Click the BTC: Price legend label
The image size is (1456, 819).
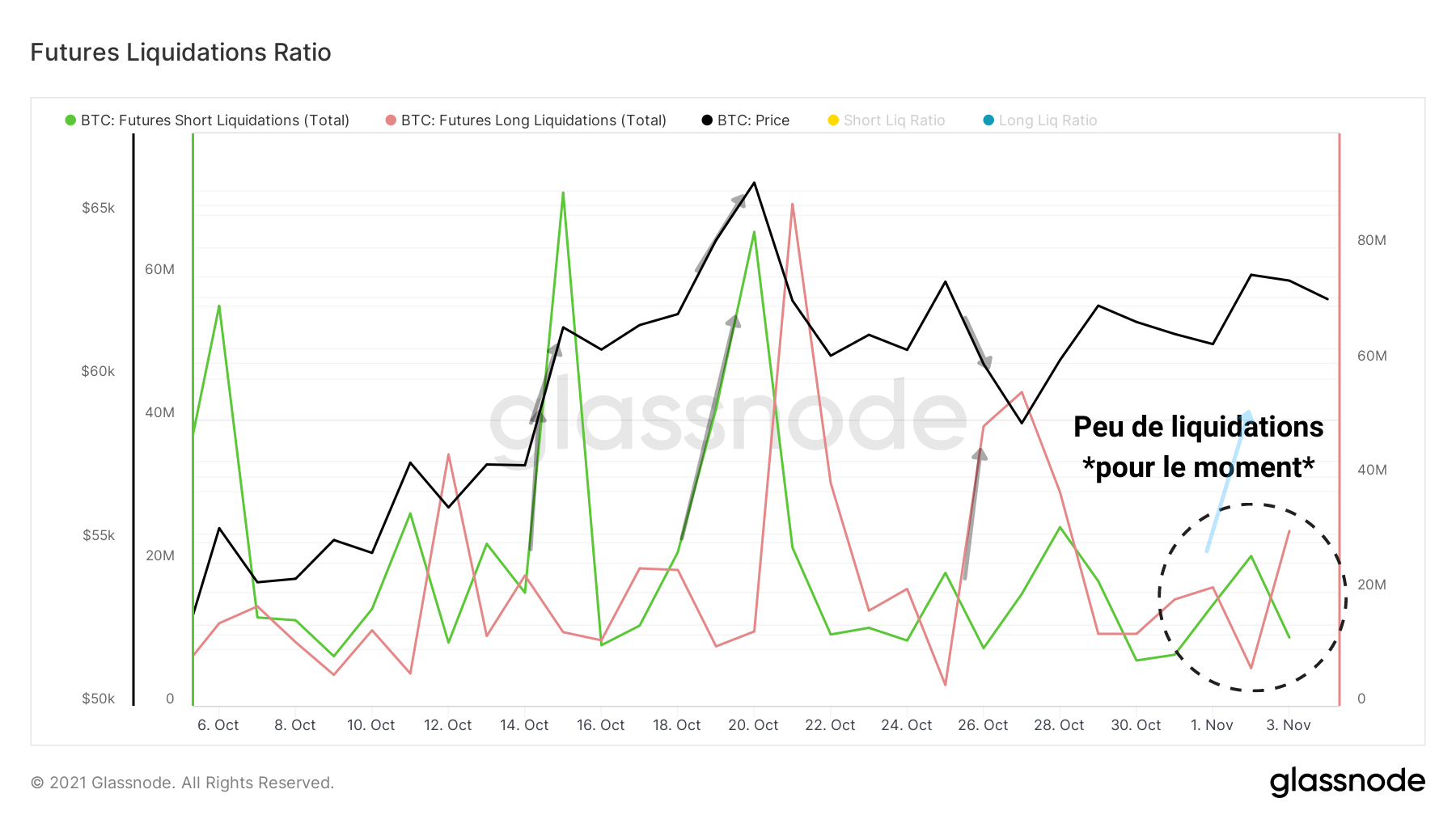coord(753,120)
